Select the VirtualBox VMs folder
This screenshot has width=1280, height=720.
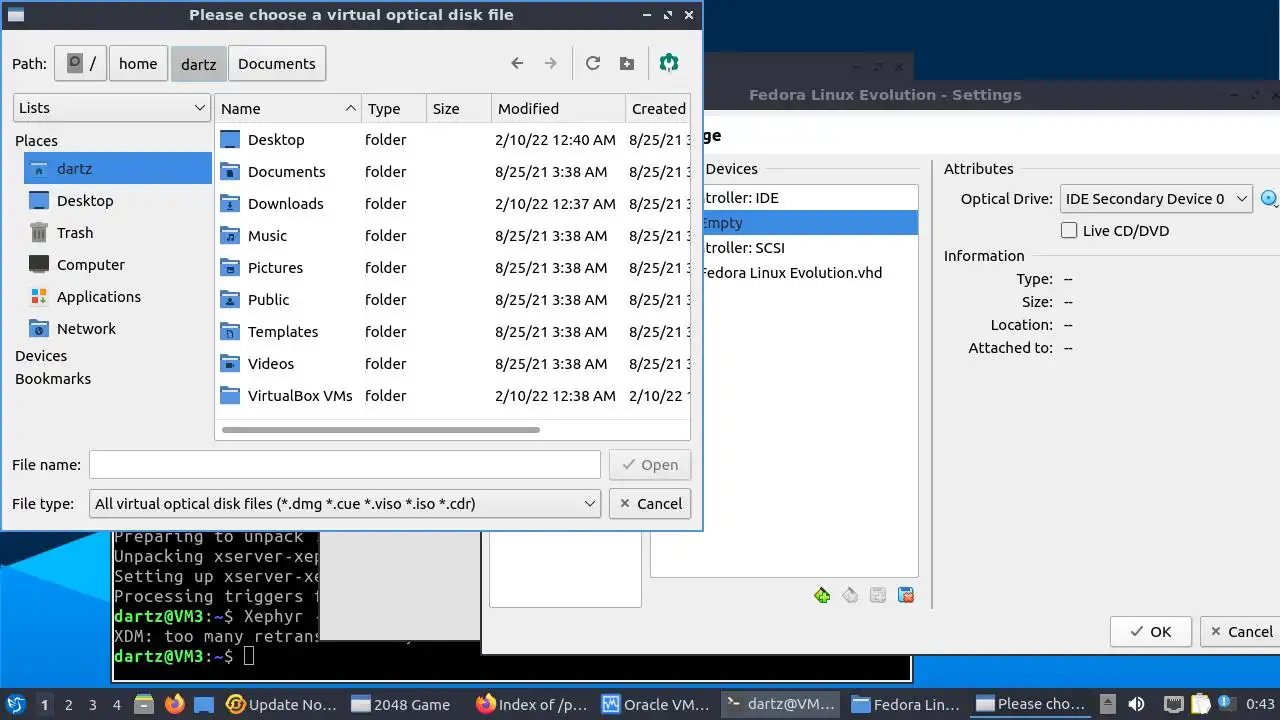452,395
